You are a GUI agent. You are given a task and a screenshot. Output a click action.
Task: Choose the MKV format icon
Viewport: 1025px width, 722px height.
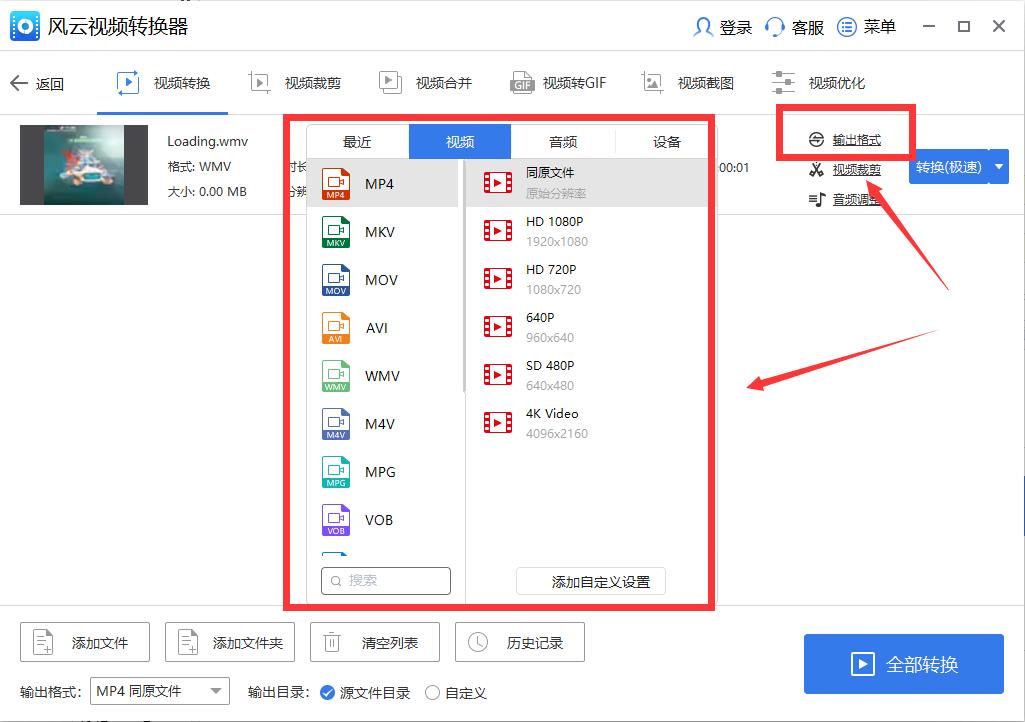(x=336, y=232)
